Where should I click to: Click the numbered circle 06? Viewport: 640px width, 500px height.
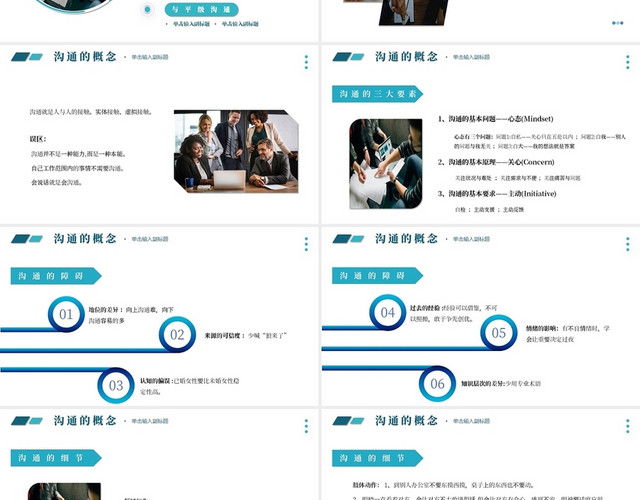[438, 384]
